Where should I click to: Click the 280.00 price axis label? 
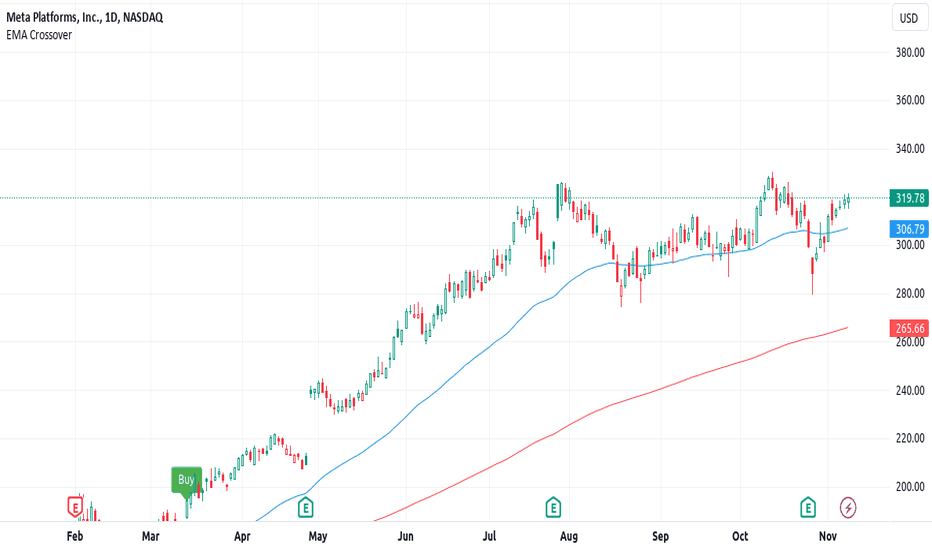(910, 293)
